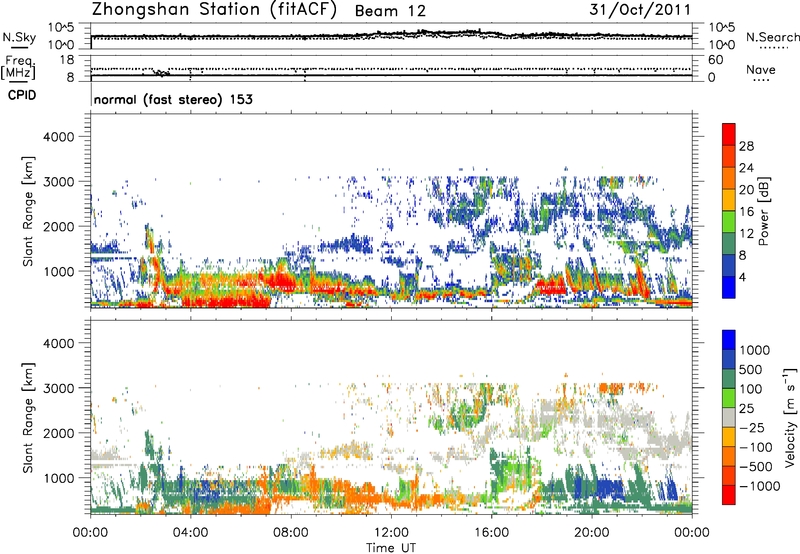The image size is (800, 554).
Task: Click the "08:00" time tick label
Action: pyautogui.click(x=291, y=533)
